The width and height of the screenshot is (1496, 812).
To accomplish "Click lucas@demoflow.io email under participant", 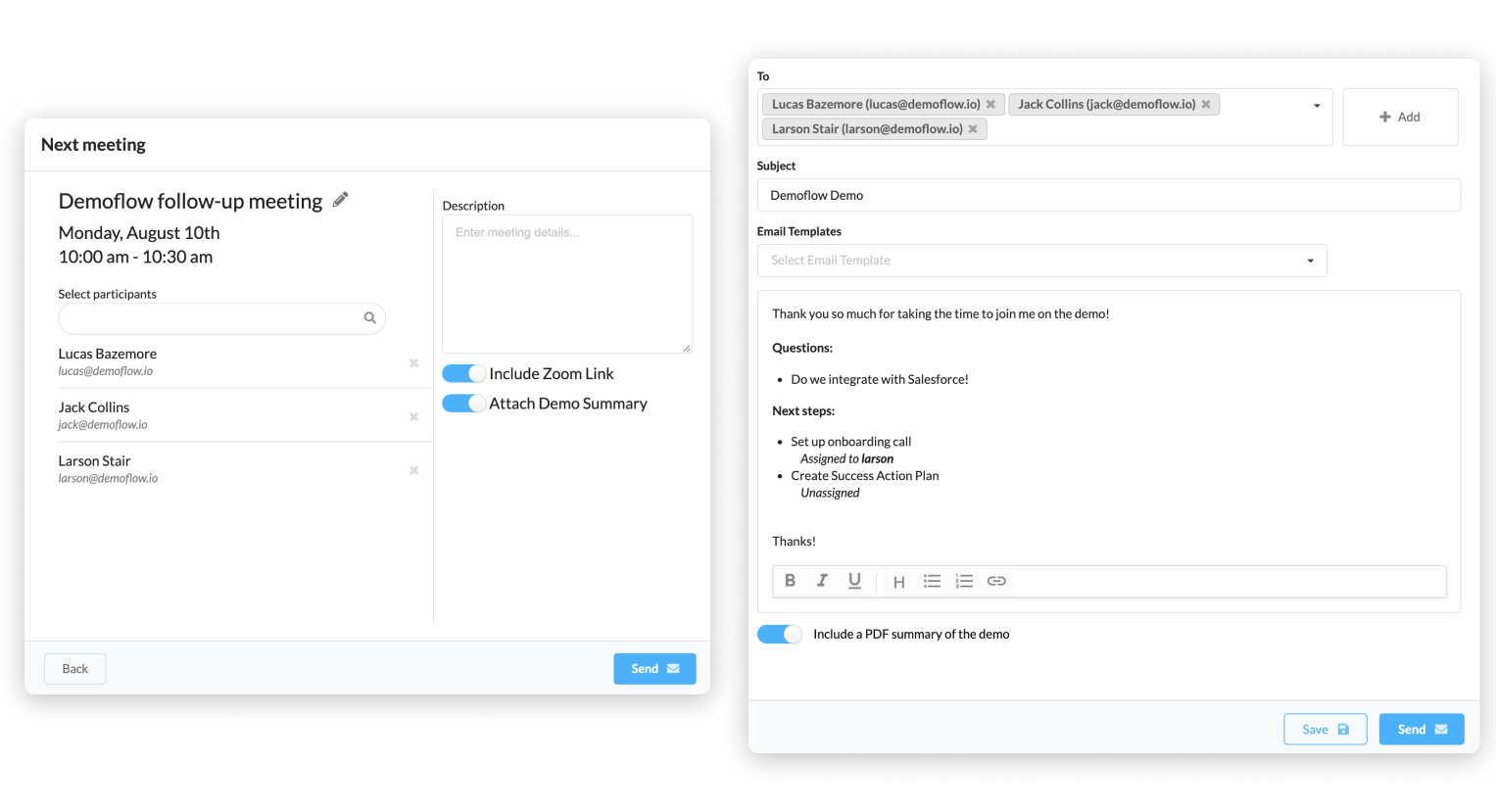I will pyautogui.click(x=106, y=371).
